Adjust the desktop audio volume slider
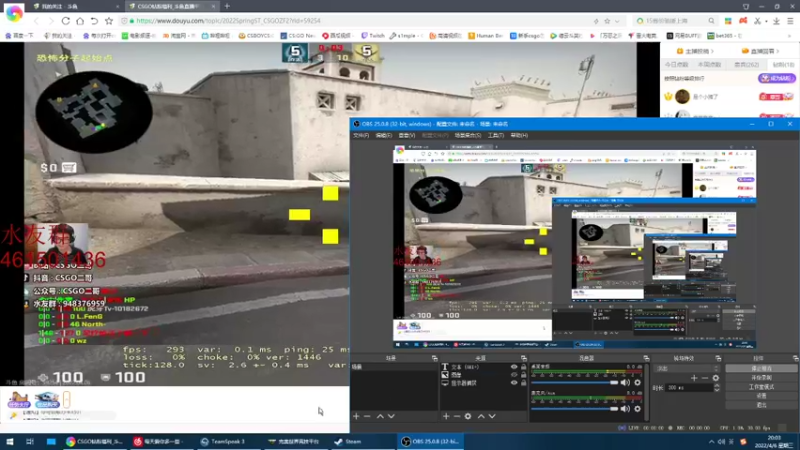The height and width of the screenshot is (450, 800). click(574, 382)
